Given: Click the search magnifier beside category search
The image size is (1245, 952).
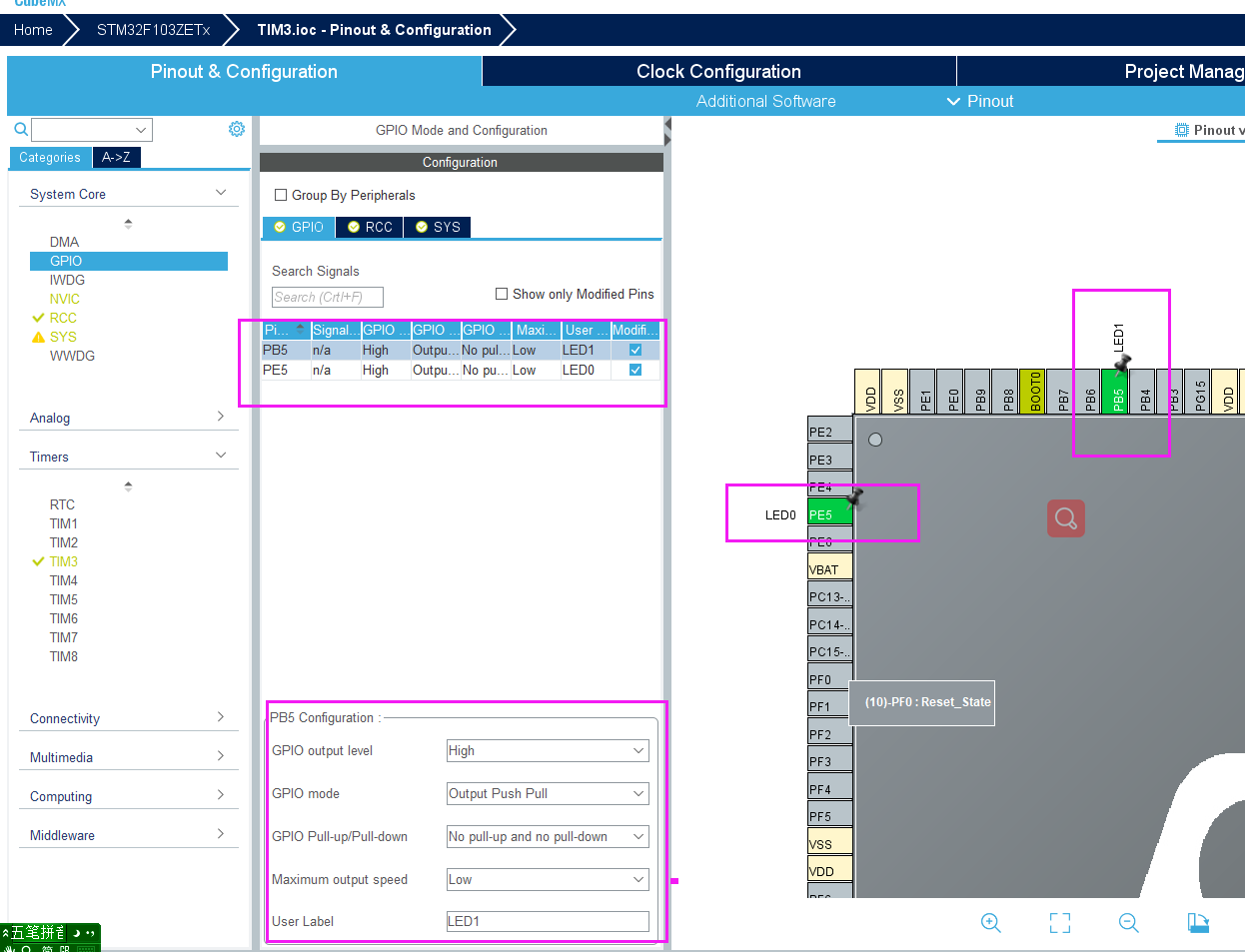Looking at the screenshot, I should click(20, 129).
